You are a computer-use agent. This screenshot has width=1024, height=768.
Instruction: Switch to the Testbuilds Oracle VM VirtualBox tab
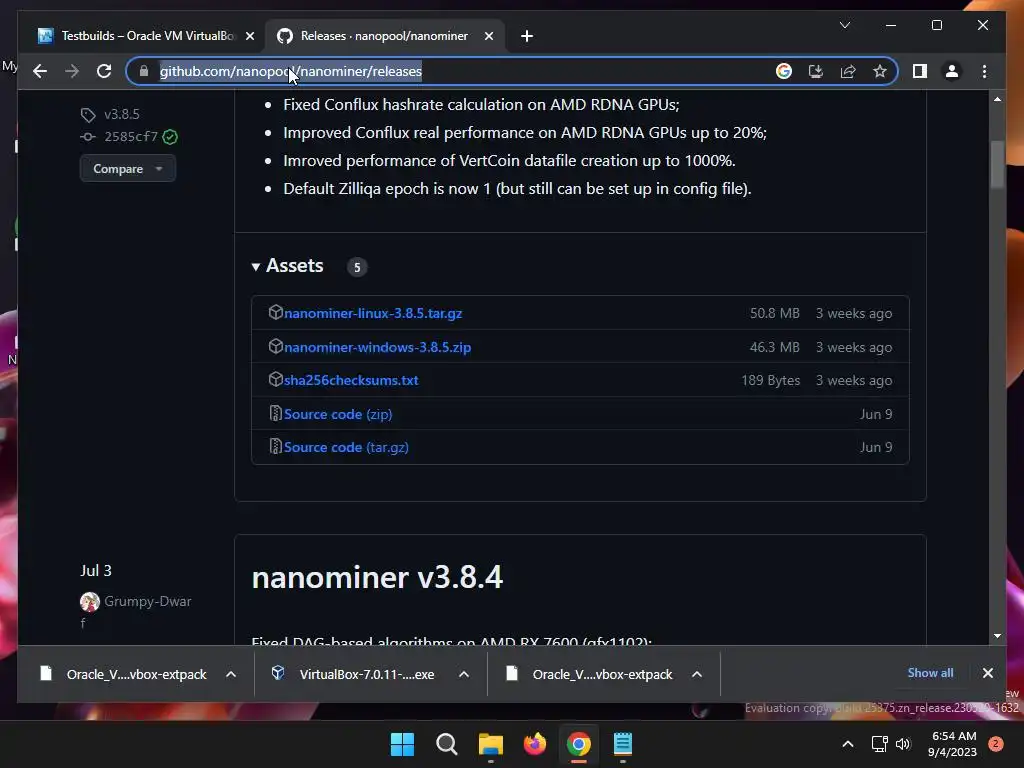[147, 36]
